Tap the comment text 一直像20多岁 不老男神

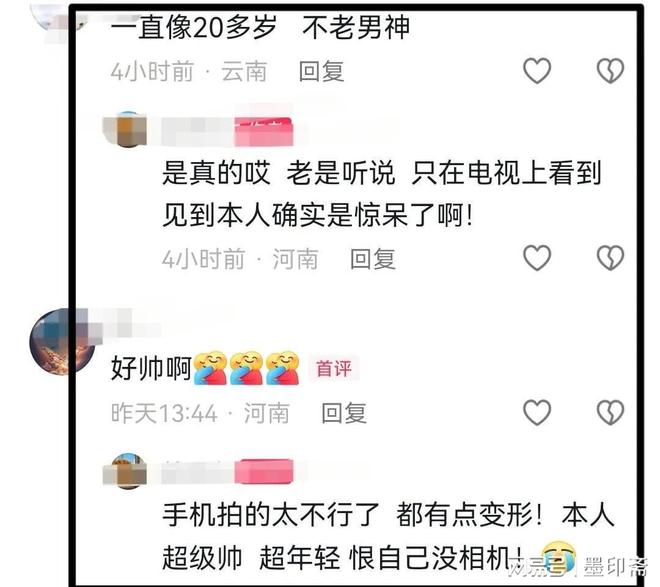pos(261,27)
